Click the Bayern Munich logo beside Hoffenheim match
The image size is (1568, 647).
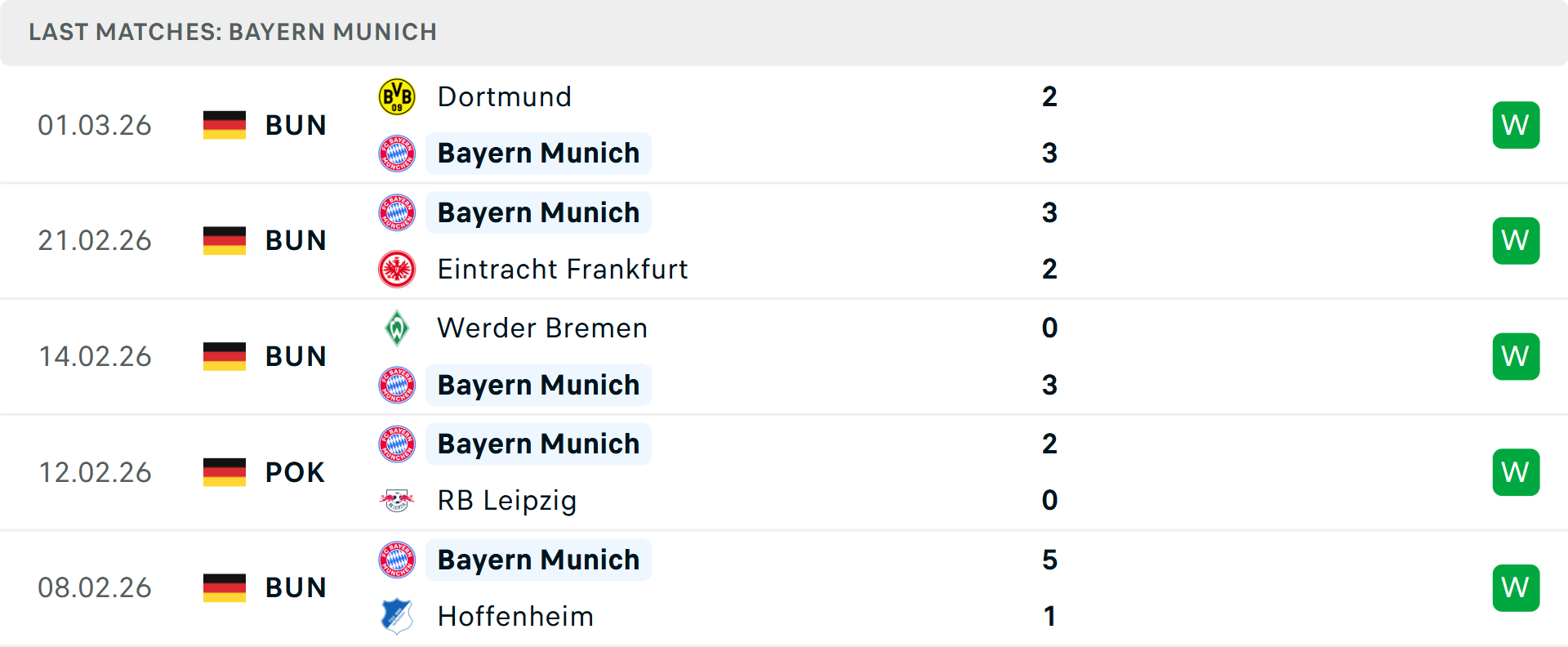(397, 559)
